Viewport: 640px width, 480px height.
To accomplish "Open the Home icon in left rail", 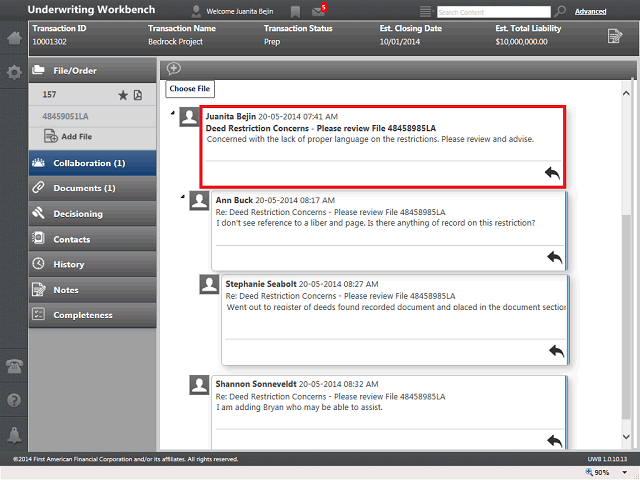I will (x=14, y=38).
